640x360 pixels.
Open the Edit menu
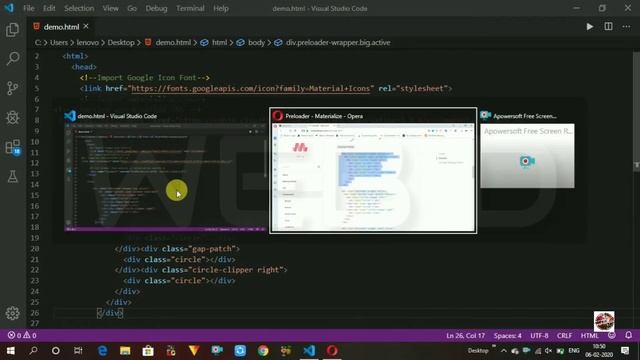pos(49,8)
